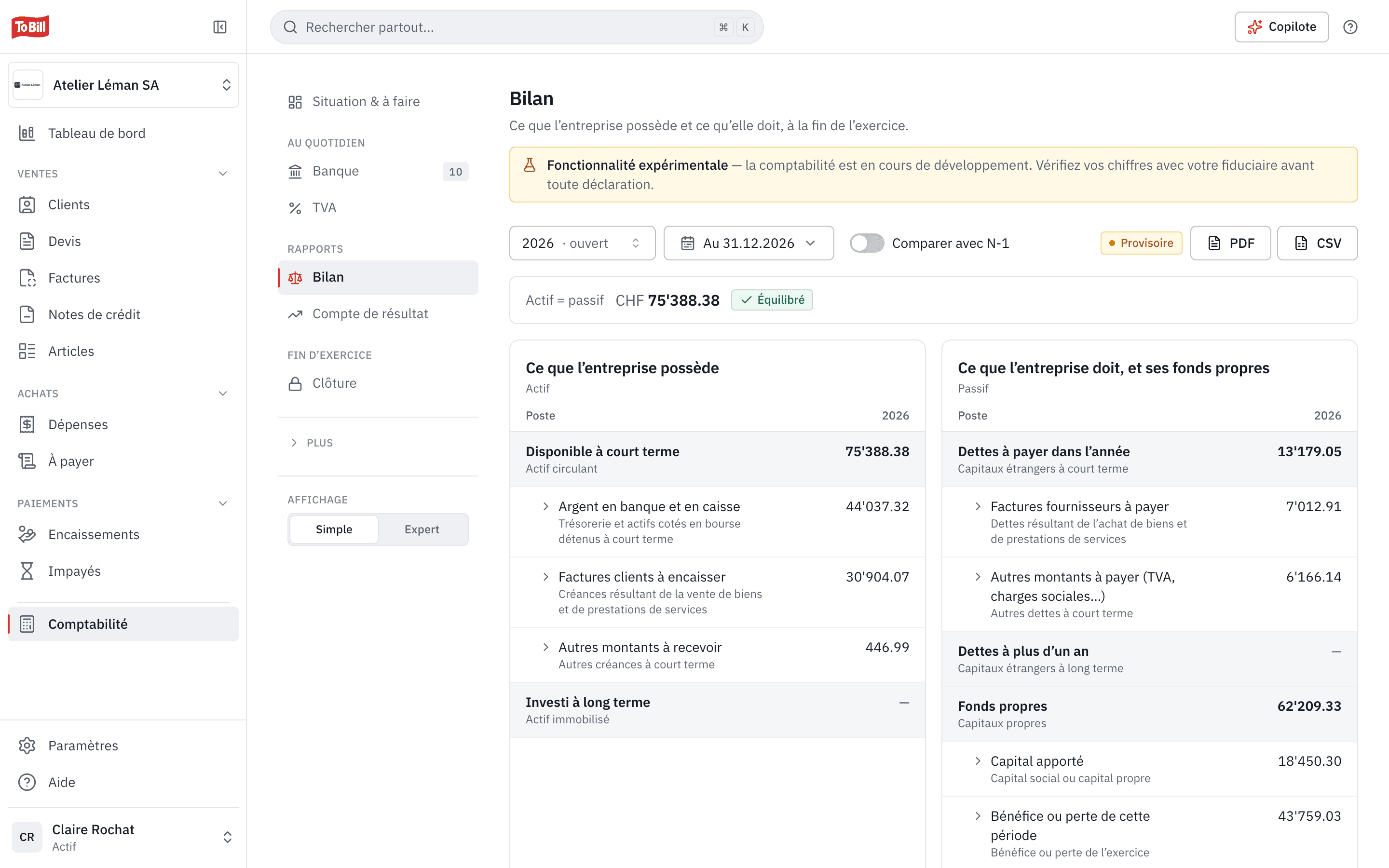The height and width of the screenshot is (868, 1389).
Task: Open the Copilote assistant
Action: 1281,27
